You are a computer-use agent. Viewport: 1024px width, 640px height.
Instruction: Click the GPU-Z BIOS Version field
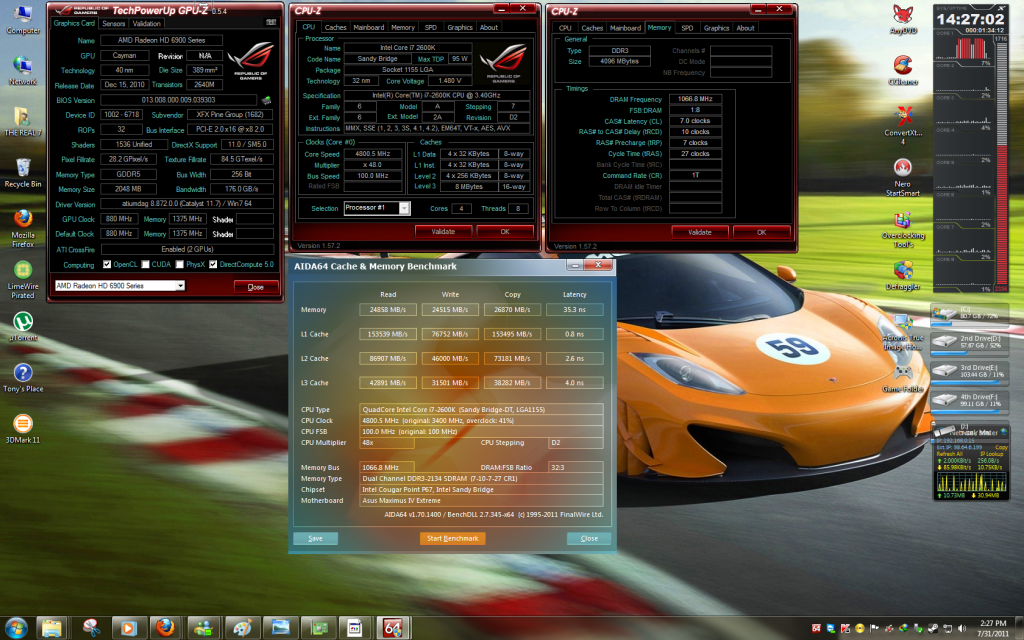(178, 101)
